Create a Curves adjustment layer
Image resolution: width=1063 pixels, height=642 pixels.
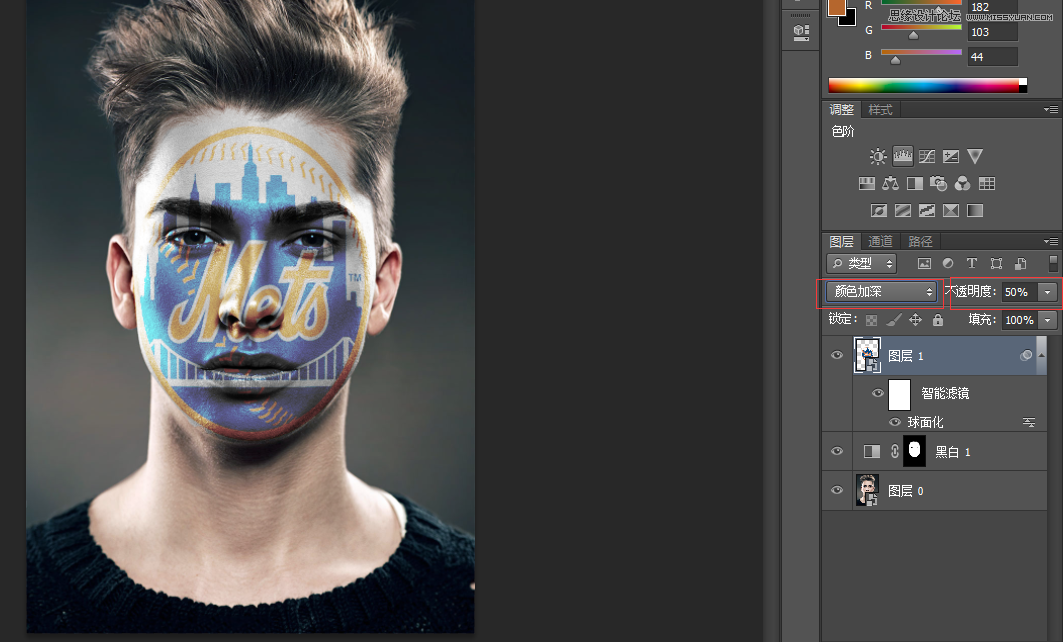pyautogui.click(x=927, y=157)
